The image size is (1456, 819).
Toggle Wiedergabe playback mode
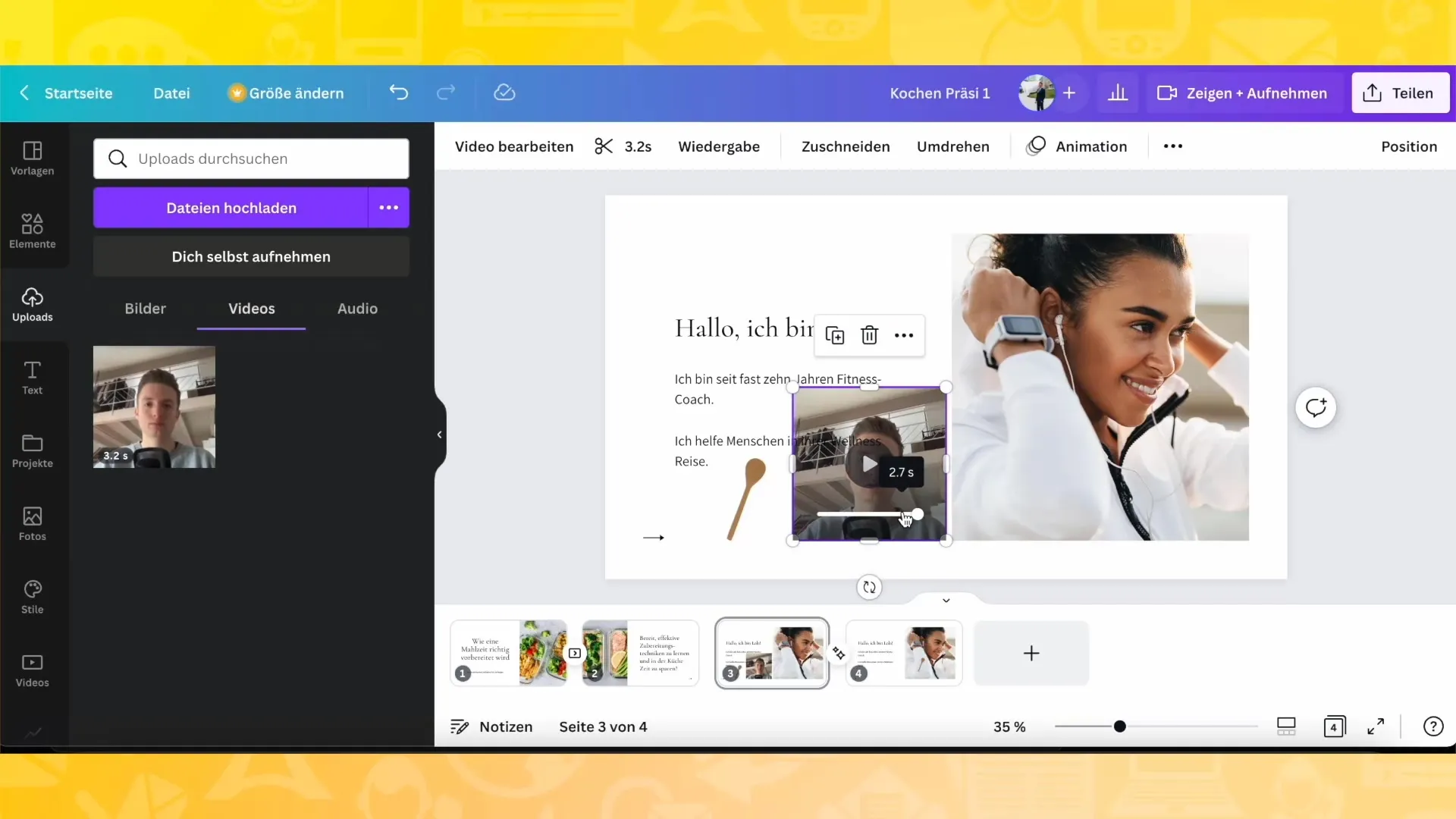pyautogui.click(x=719, y=146)
